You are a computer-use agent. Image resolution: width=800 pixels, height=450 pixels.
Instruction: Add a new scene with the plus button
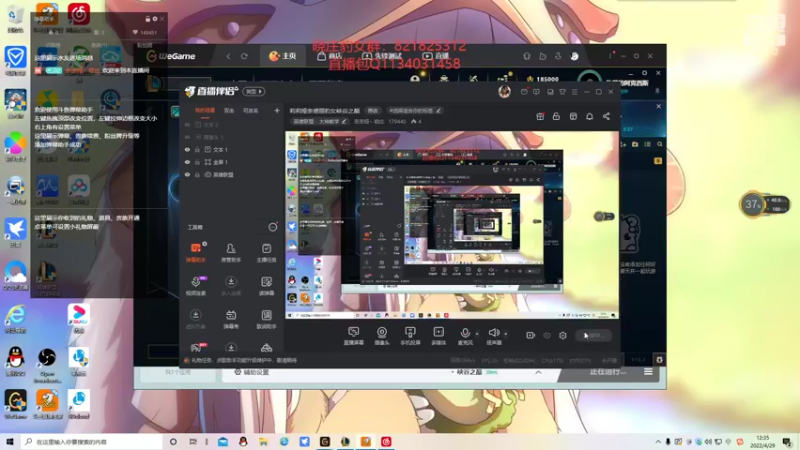pyautogui.click(x=277, y=110)
